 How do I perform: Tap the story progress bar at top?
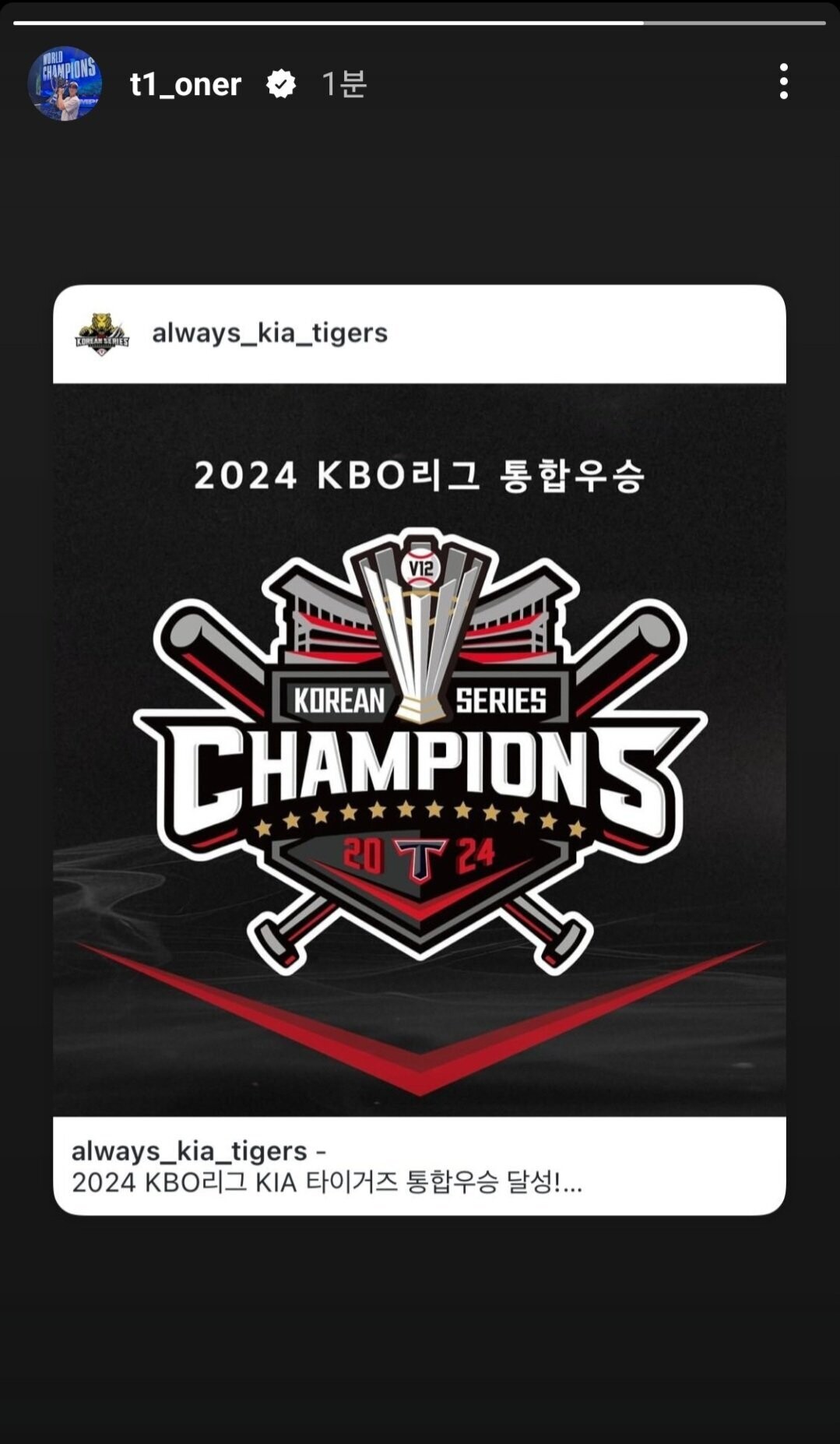point(420,23)
